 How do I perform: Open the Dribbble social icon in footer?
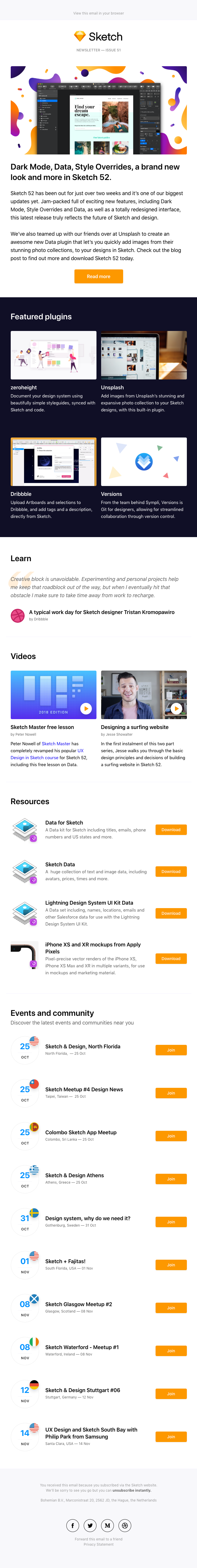tap(125, 1525)
